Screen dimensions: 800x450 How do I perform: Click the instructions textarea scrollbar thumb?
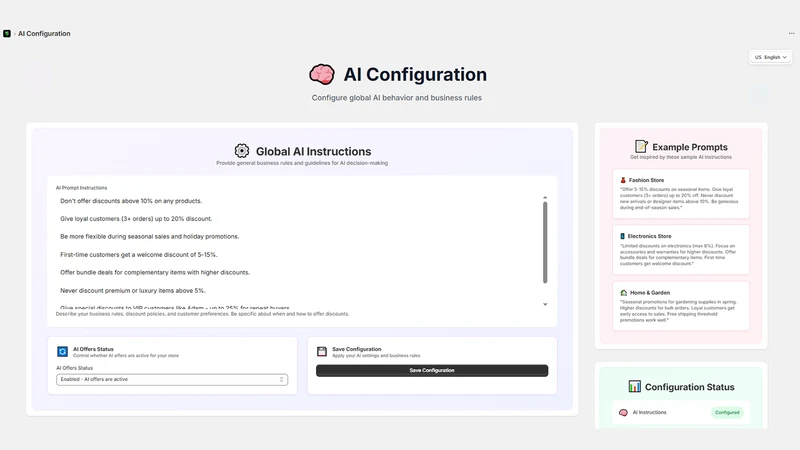click(545, 242)
